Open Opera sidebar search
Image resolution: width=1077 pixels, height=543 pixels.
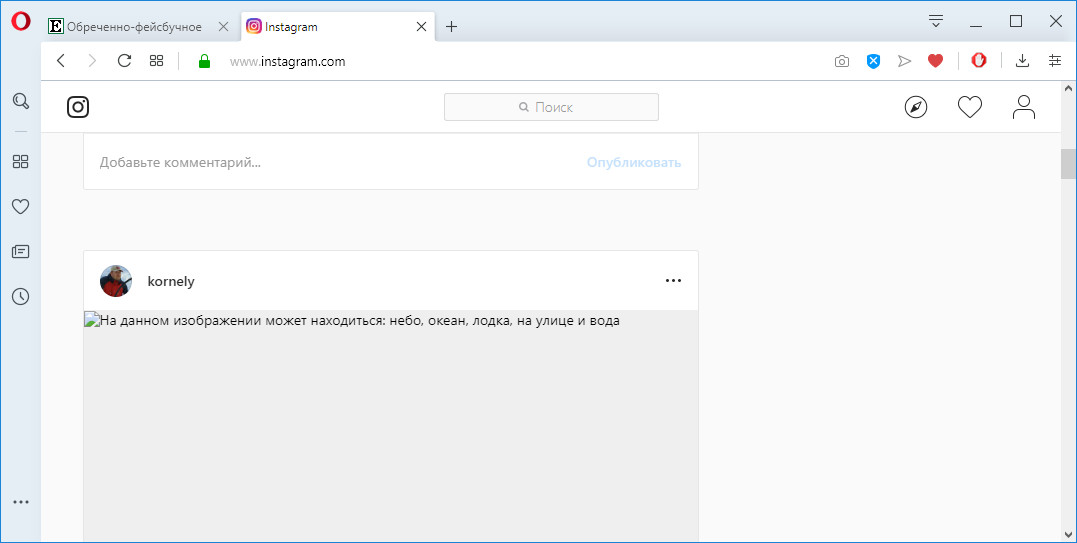[x=20, y=101]
